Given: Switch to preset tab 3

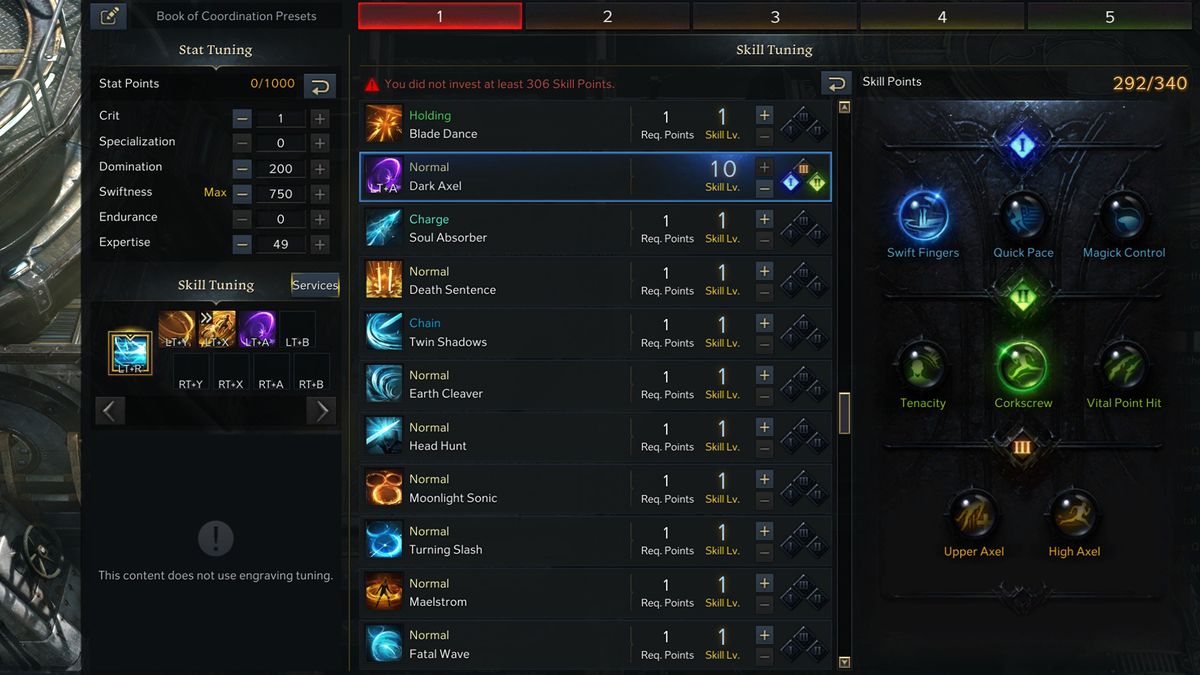Looking at the screenshot, I should pyautogui.click(x=775, y=16).
